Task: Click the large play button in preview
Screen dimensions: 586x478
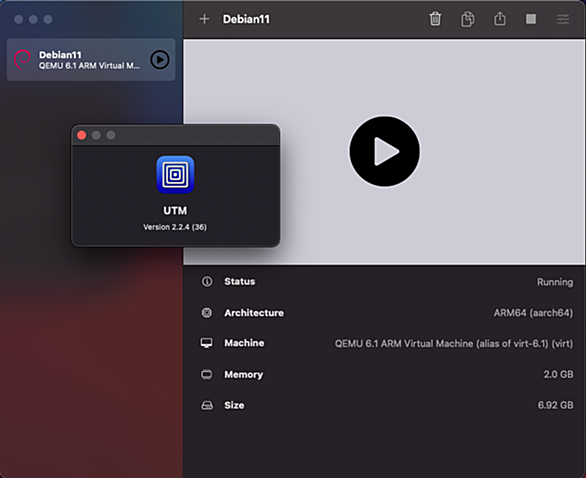Action: [x=385, y=151]
